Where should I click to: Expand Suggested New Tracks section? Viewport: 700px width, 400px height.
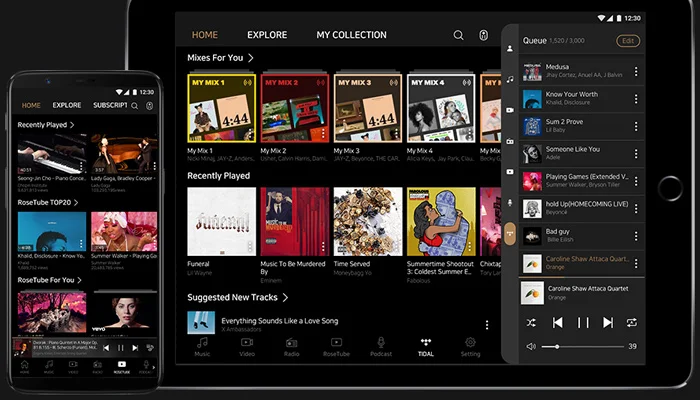285,297
